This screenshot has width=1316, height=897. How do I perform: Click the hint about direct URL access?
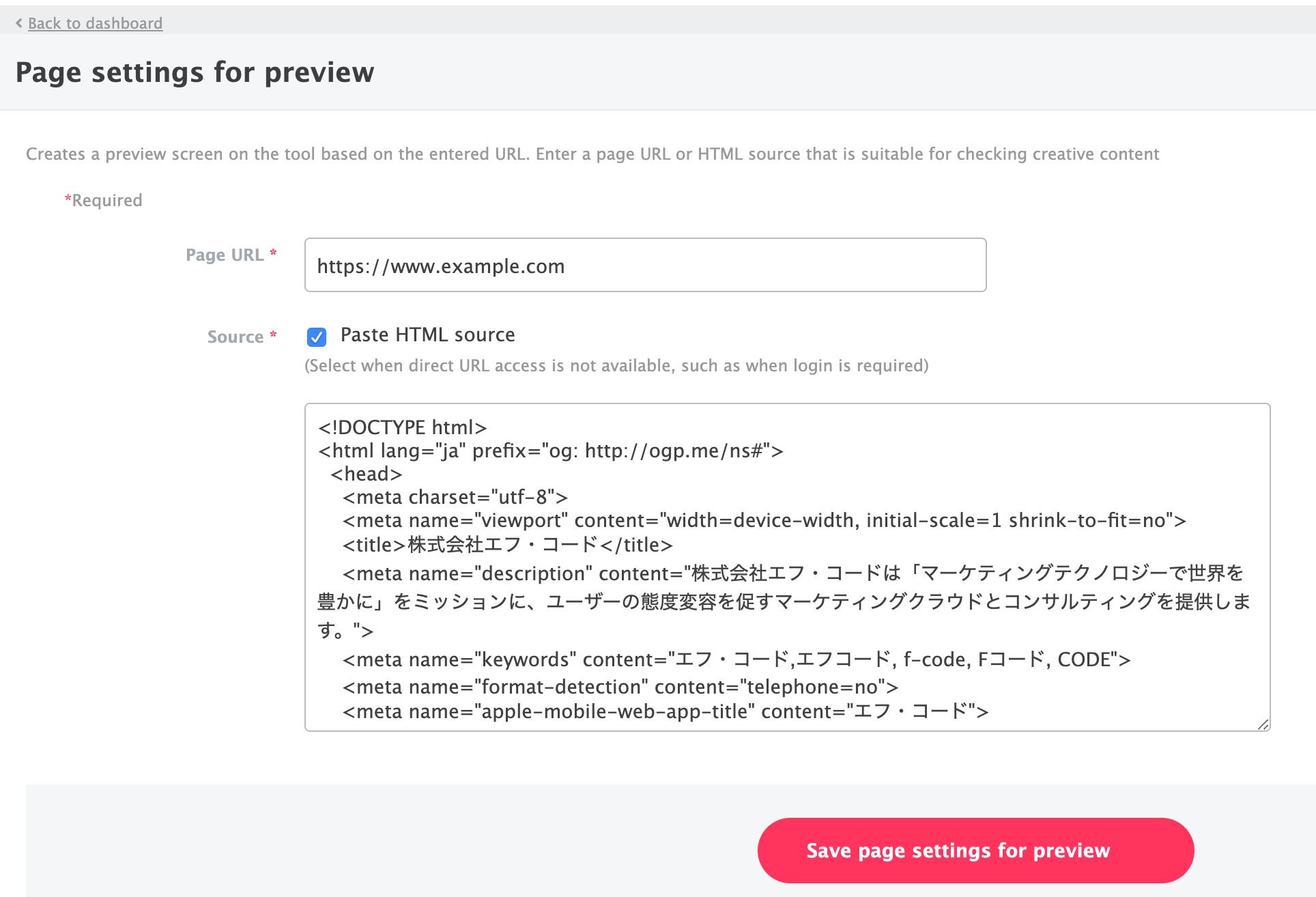[616, 366]
